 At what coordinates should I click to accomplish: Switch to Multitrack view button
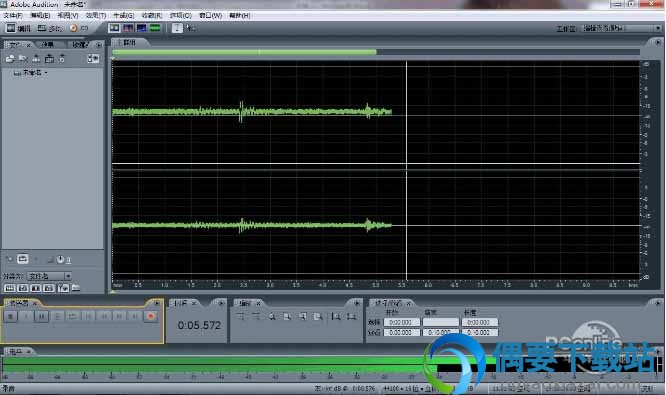50,28
